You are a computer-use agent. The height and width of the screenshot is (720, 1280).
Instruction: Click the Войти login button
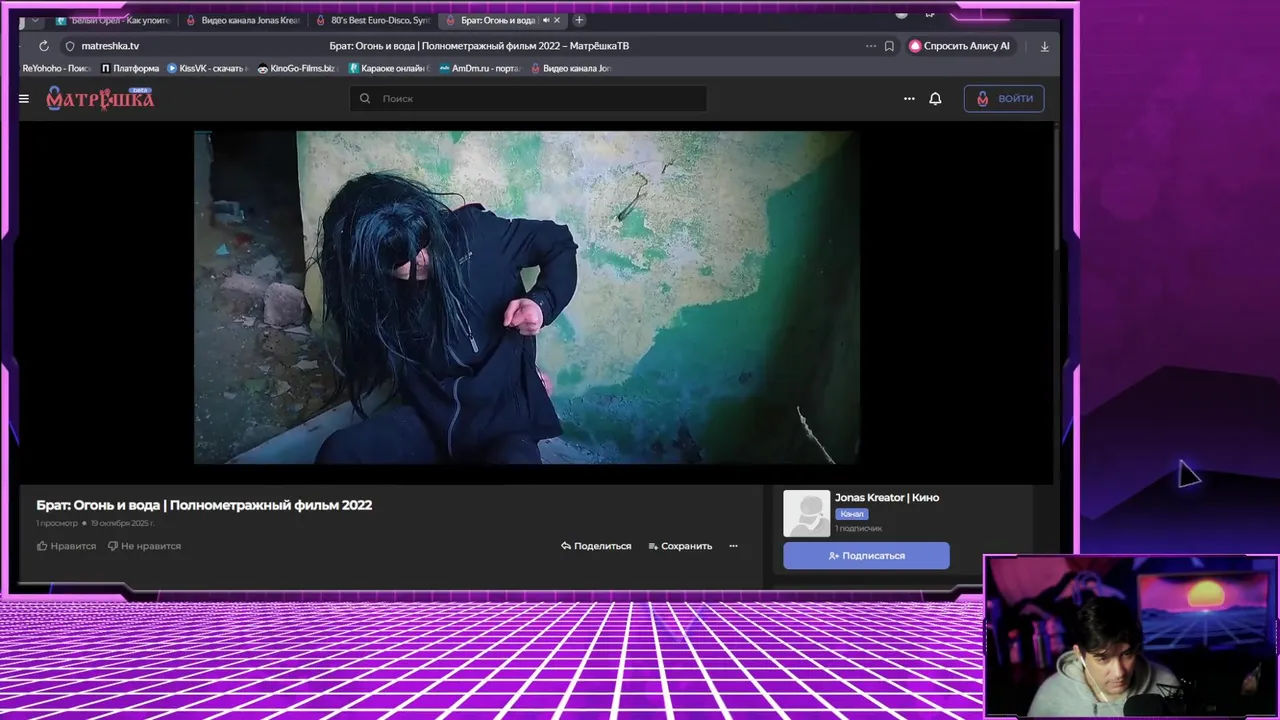[x=1004, y=98]
